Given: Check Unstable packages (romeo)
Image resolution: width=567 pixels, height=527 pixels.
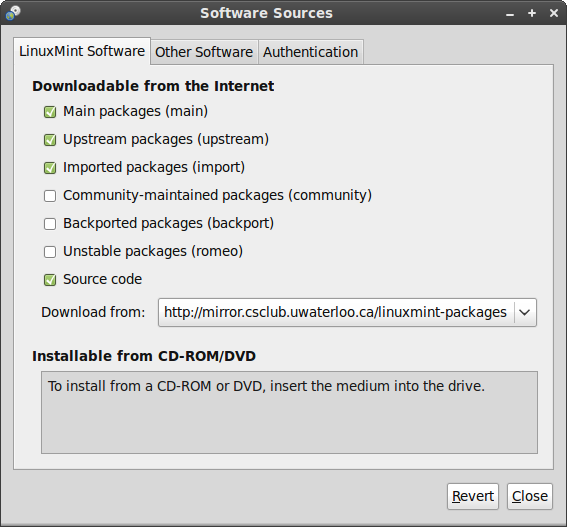Looking at the screenshot, I should 50,252.
